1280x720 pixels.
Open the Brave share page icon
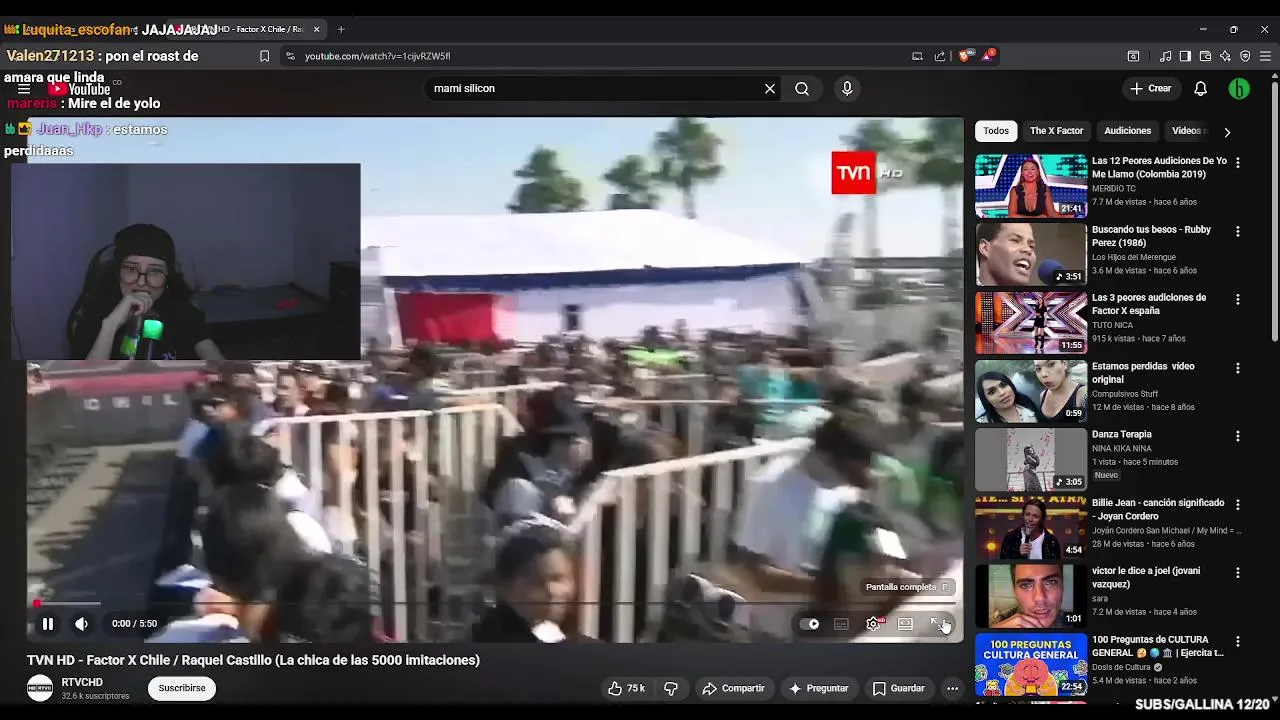click(x=940, y=56)
